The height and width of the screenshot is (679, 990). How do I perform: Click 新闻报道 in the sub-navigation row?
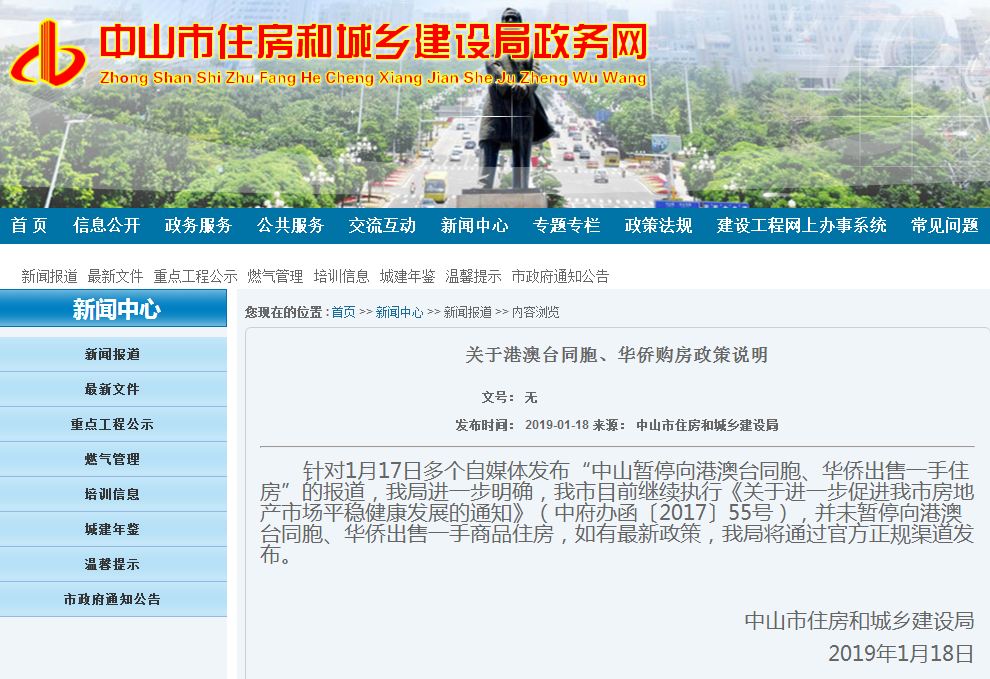49,276
